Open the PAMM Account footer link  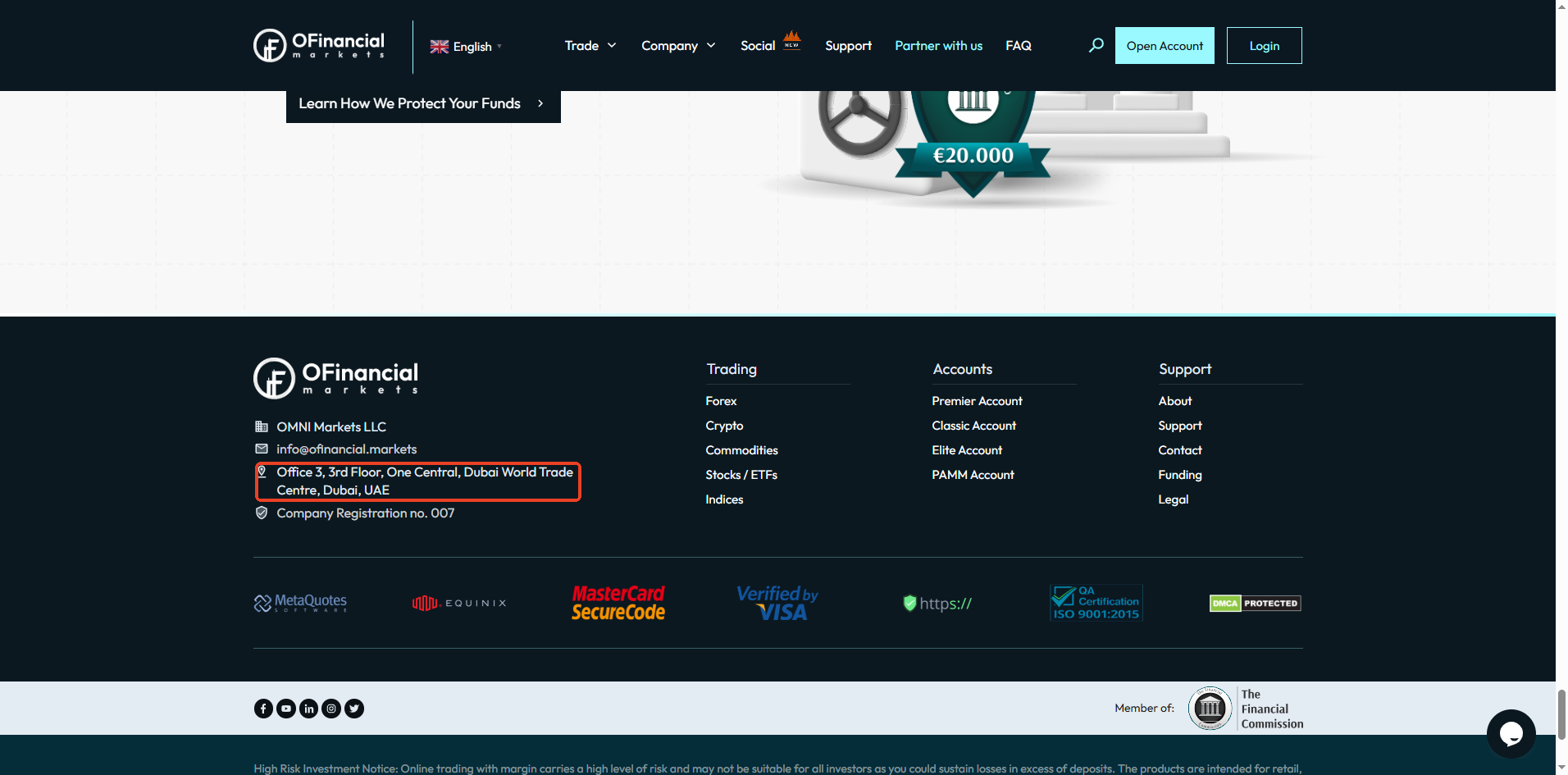tap(973, 475)
